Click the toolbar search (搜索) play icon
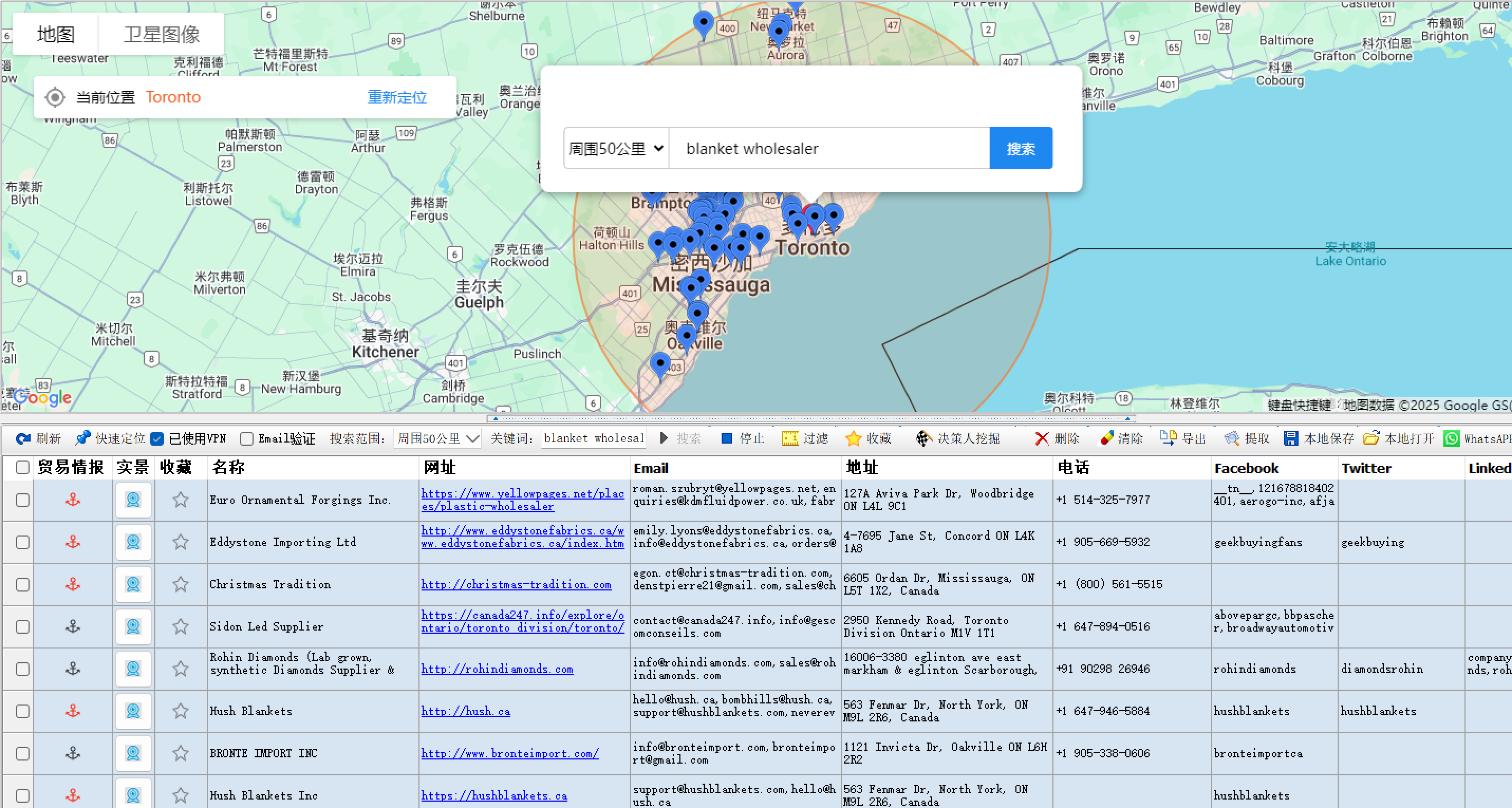Image resolution: width=1512 pixels, height=808 pixels. point(664,438)
